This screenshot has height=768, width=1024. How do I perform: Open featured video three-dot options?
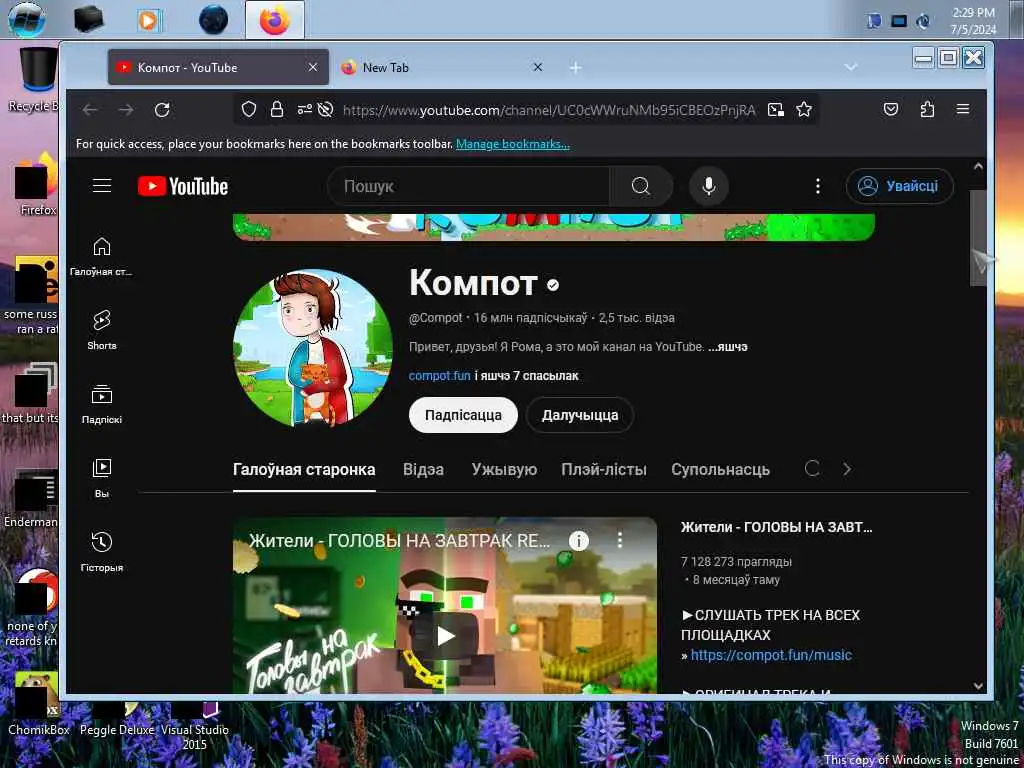click(x=619, y=539)
